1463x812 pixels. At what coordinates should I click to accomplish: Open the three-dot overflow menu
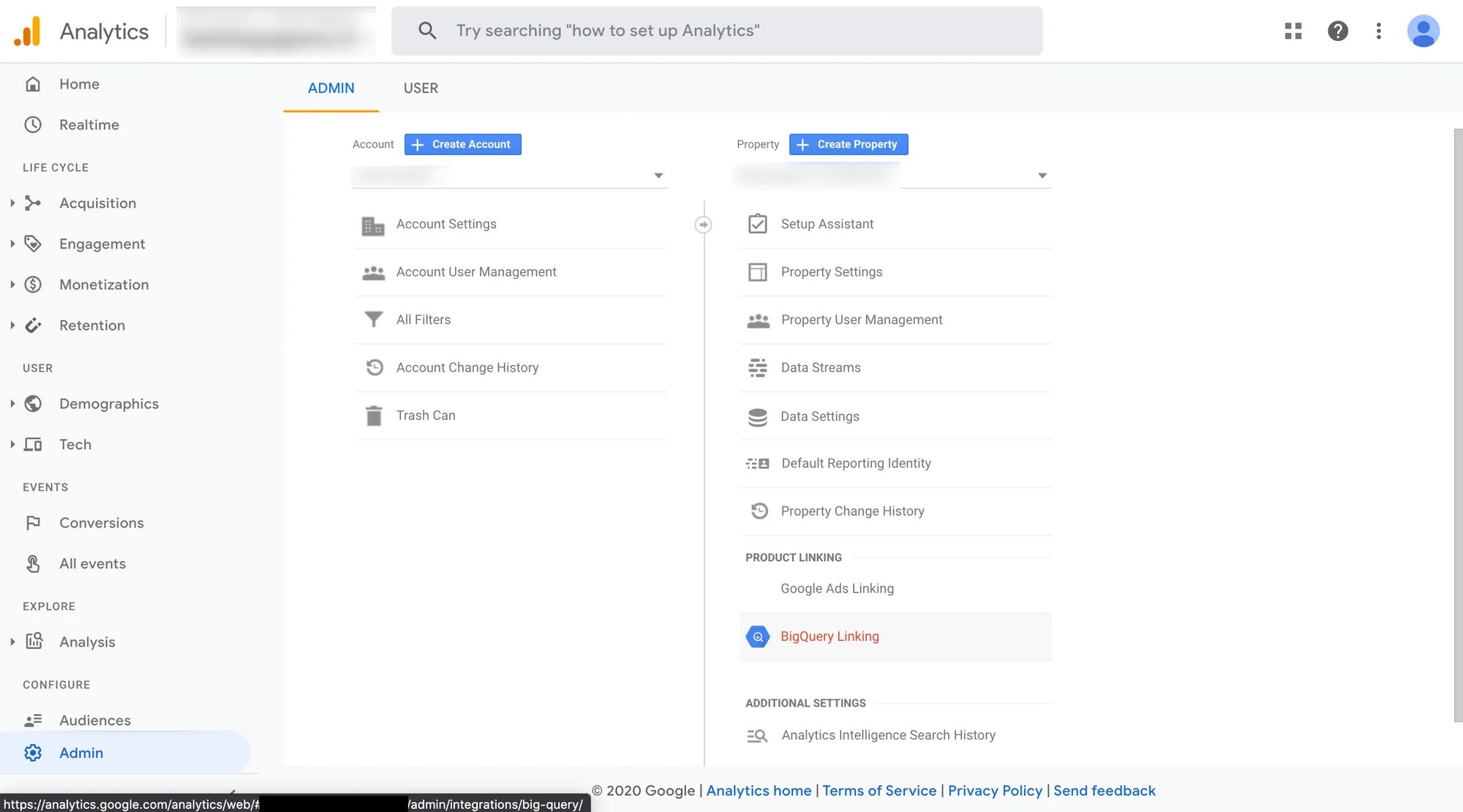pos(1379,31)
